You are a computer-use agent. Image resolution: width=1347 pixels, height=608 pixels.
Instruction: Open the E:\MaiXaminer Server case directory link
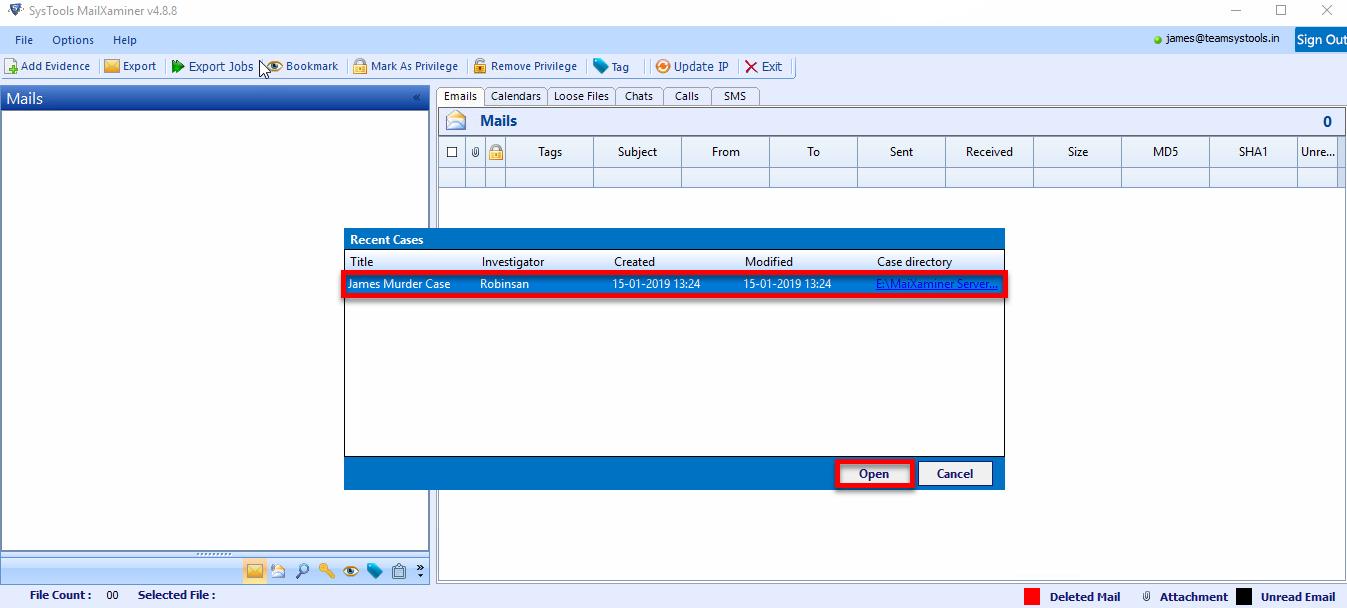937,284
